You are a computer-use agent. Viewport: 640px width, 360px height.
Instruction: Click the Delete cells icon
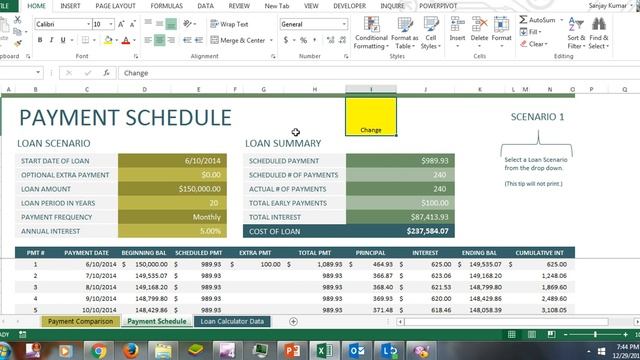tap(479, 25)
